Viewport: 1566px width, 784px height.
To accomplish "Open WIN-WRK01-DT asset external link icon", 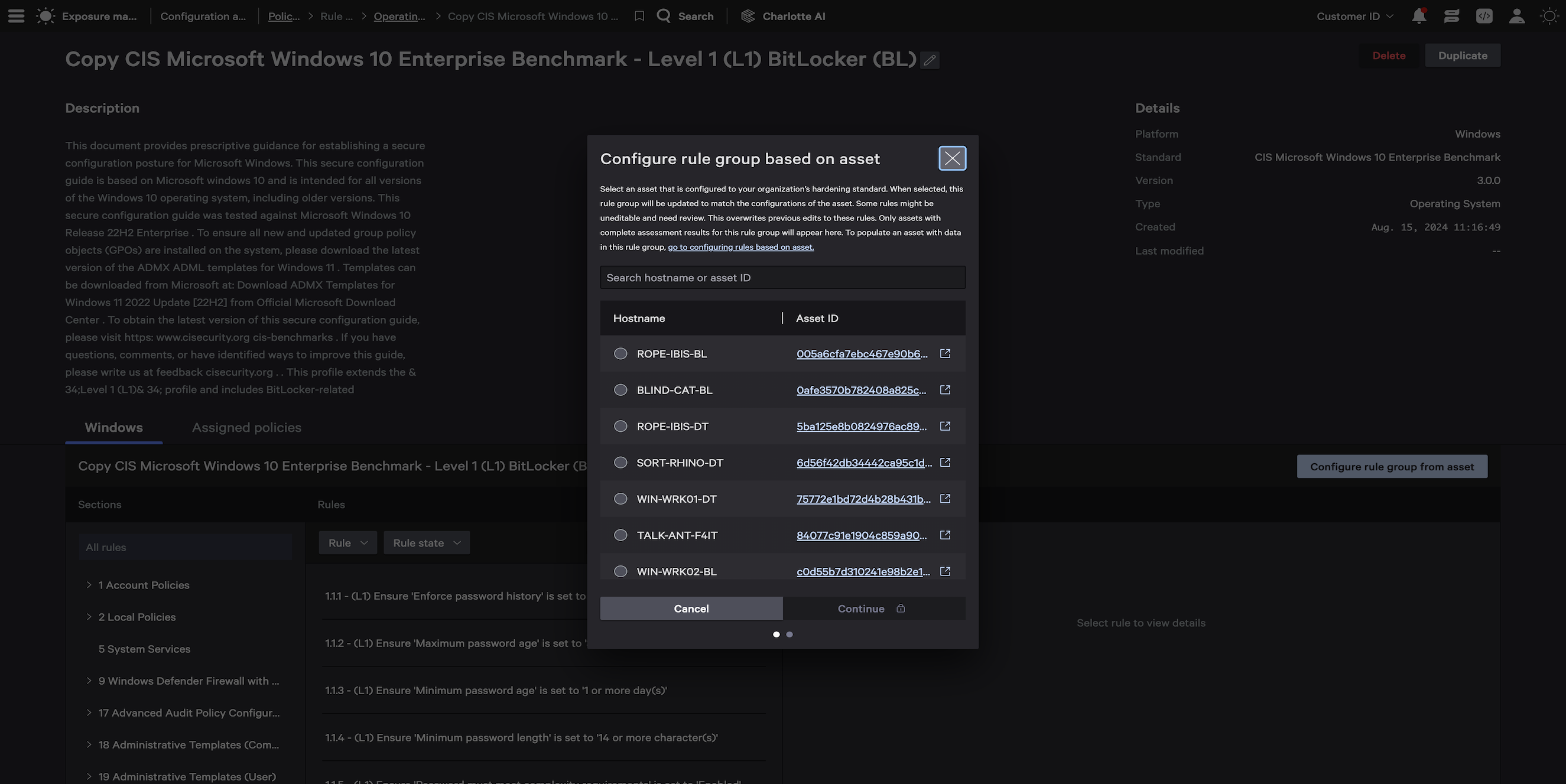I will [x=946, y=499].
